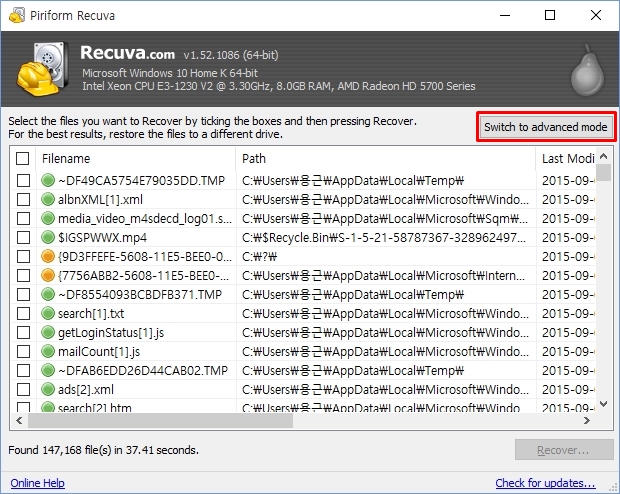The width and height of the screenshot is (620, 494).
Task: Sort the list by the Path column header
Action: [386, 159]
